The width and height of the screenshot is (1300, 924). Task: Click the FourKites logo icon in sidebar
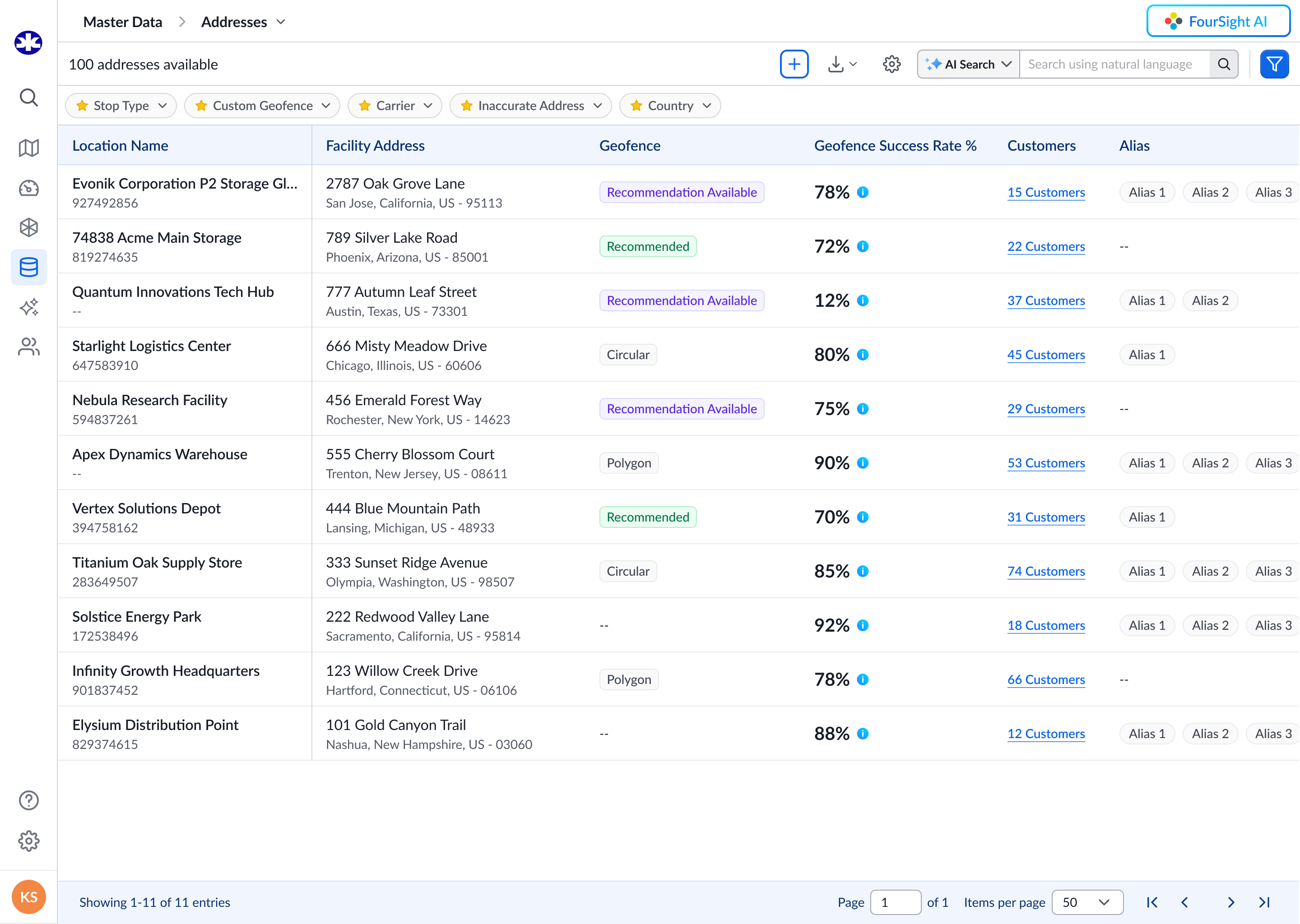pos(28,43)
